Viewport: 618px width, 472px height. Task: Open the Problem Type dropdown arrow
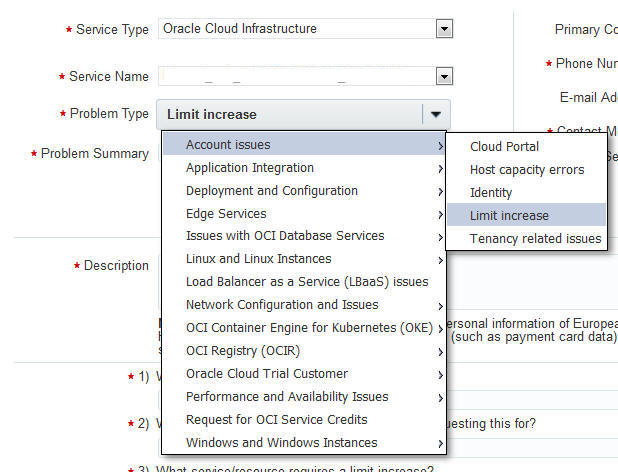click(x=436, y=115)
